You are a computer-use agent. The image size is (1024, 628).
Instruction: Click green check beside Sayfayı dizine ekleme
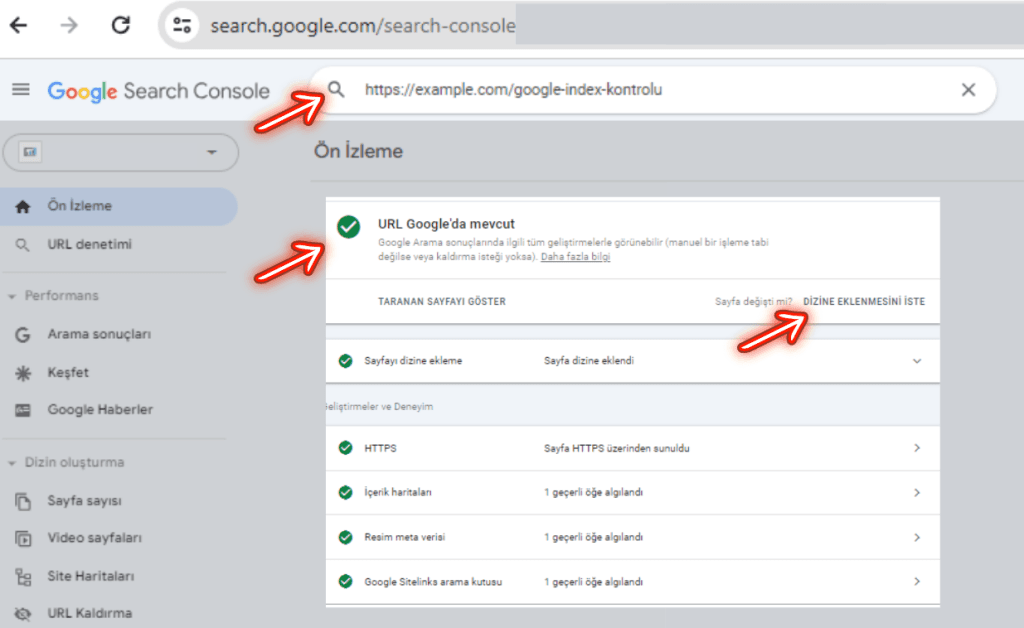click(345, 361)
